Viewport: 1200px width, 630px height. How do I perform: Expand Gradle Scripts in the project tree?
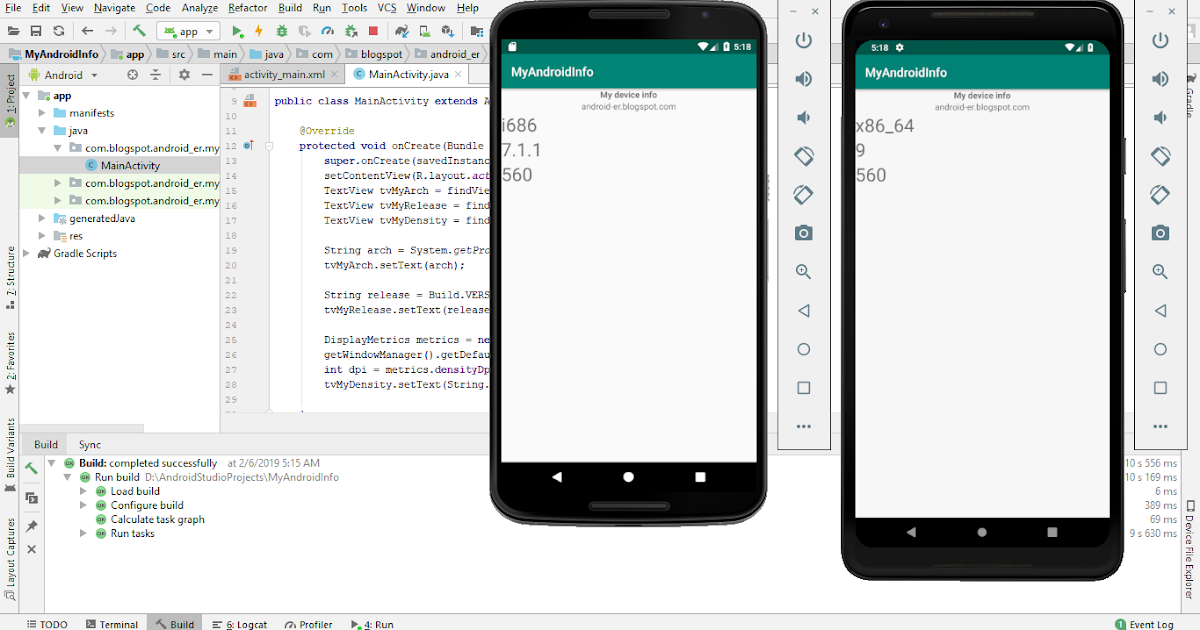coord(28,253)
